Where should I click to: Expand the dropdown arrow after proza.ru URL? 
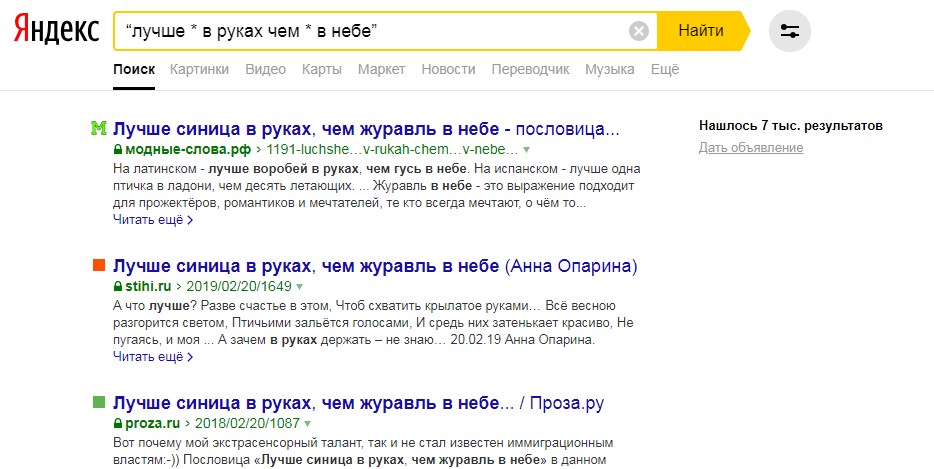point(307,424)
